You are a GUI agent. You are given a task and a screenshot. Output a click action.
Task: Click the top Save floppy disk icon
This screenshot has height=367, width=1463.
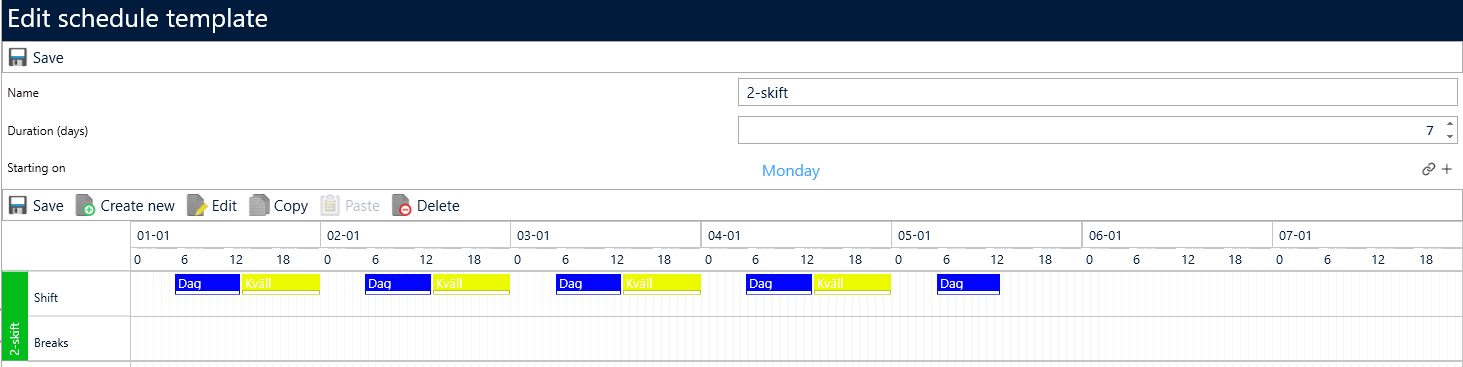point(17,58)
